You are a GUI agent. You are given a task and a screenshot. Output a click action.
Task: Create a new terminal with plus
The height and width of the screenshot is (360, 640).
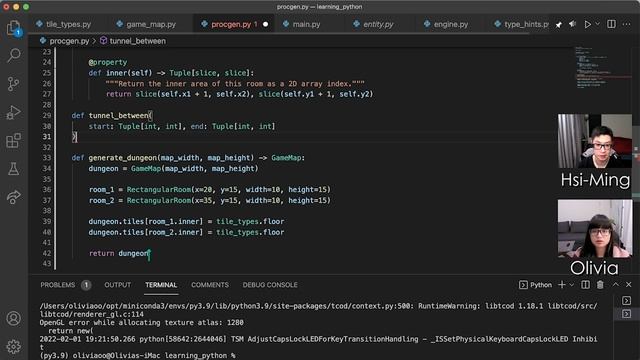coord(562,285)
